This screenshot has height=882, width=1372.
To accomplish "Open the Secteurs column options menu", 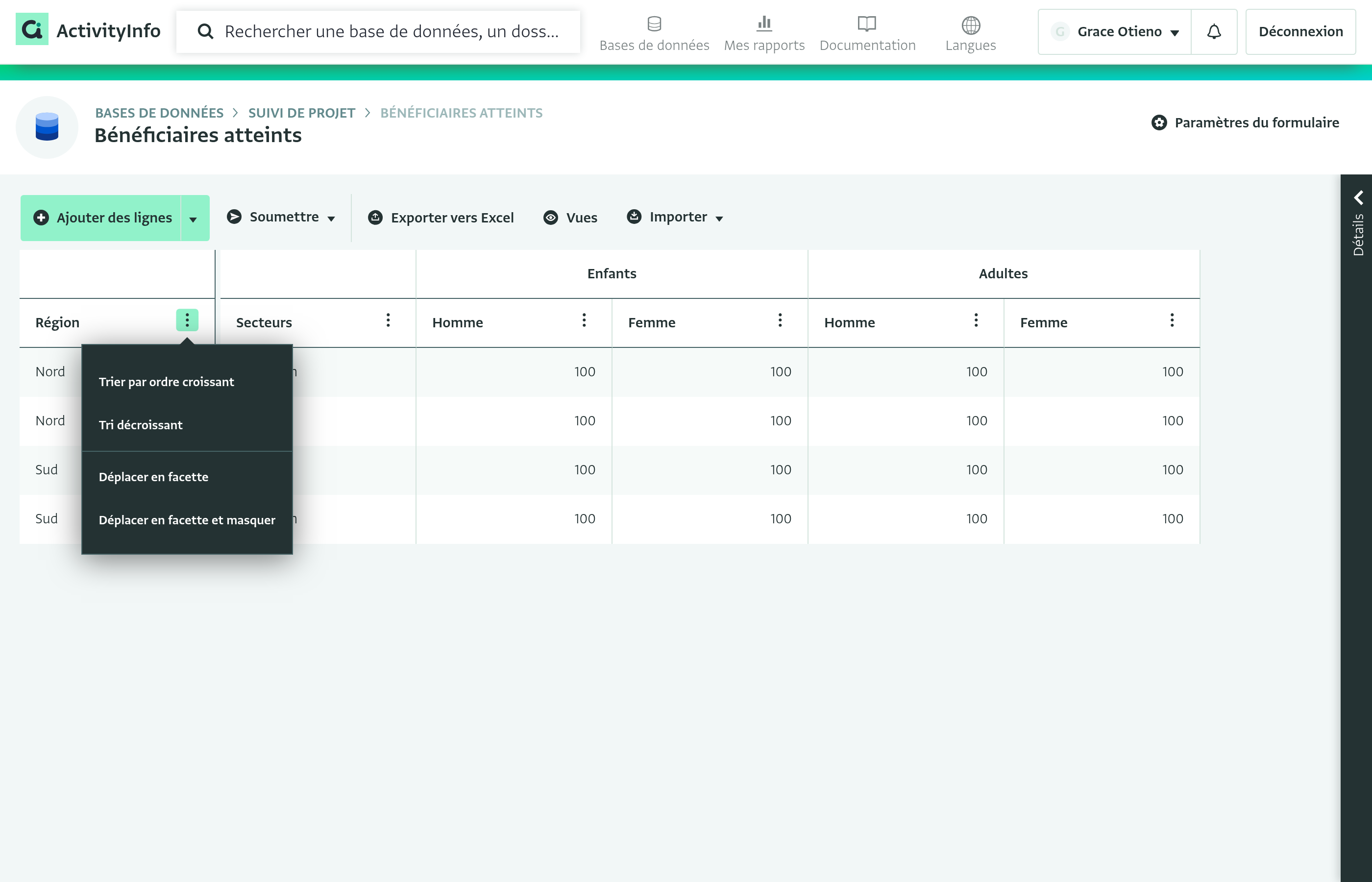I will click(388, 320).
